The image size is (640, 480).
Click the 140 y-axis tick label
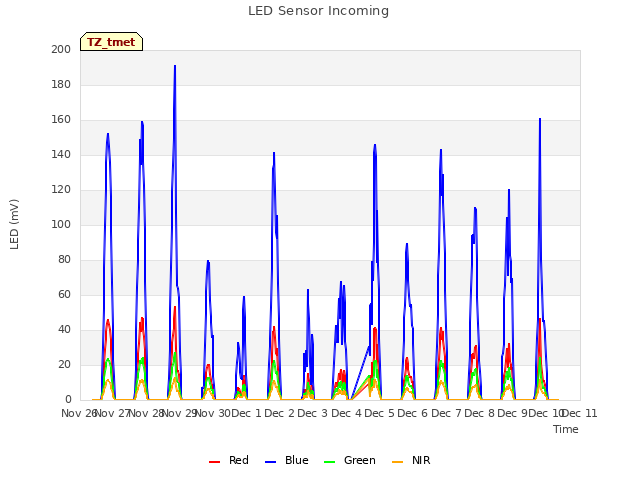coord(61,155)
